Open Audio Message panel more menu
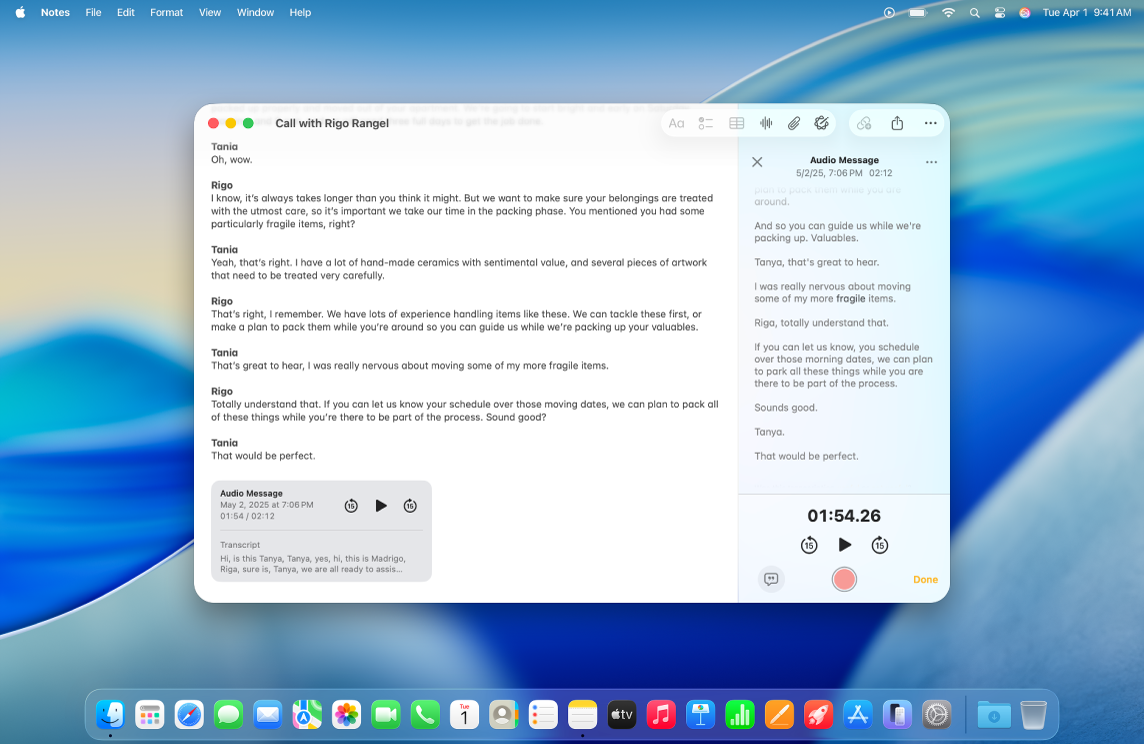Viewport: 1144px width, 746px height. click(x=931, y=161)
